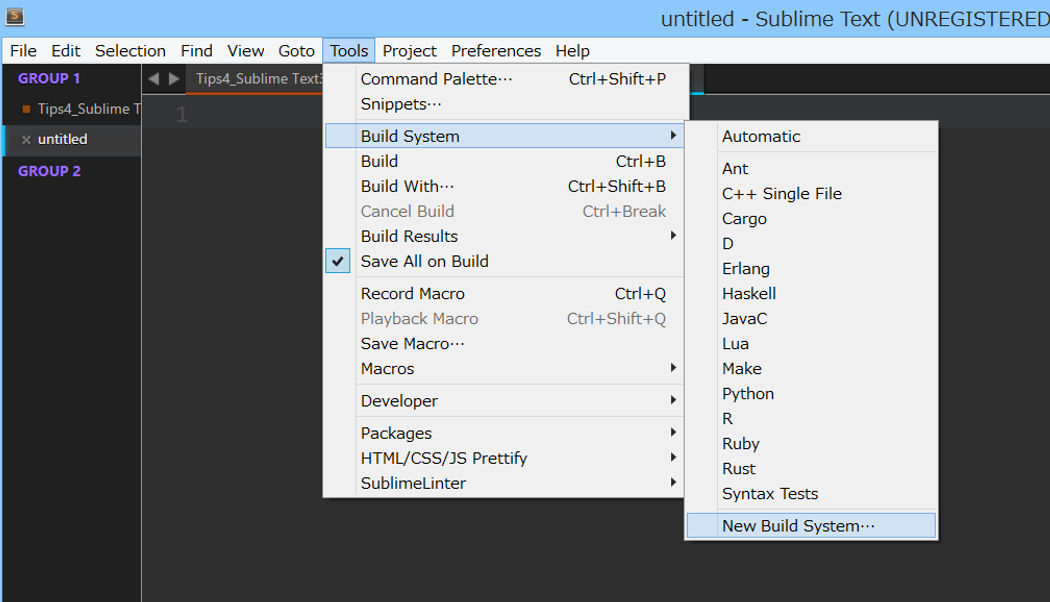Select Ant build system
This screenshot has width=1050, height=602.
click(x=811, y=168)
